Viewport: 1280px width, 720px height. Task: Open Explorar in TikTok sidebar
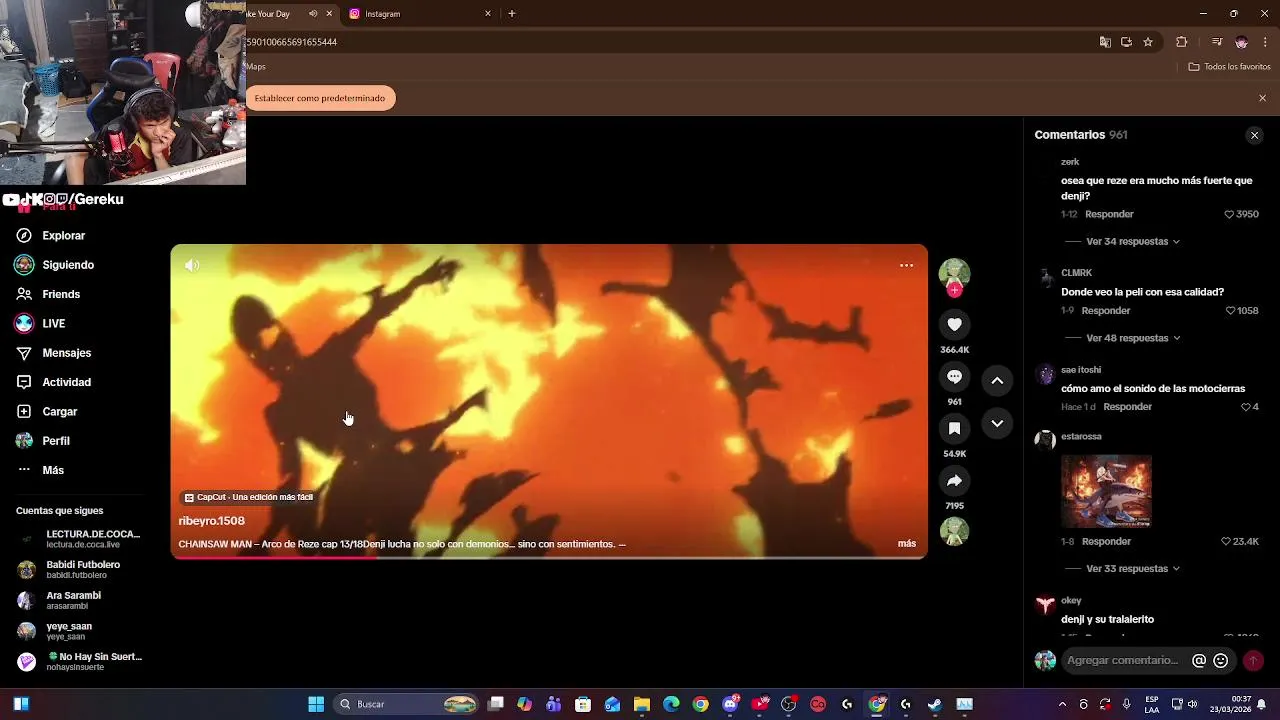tap(64, 236)
